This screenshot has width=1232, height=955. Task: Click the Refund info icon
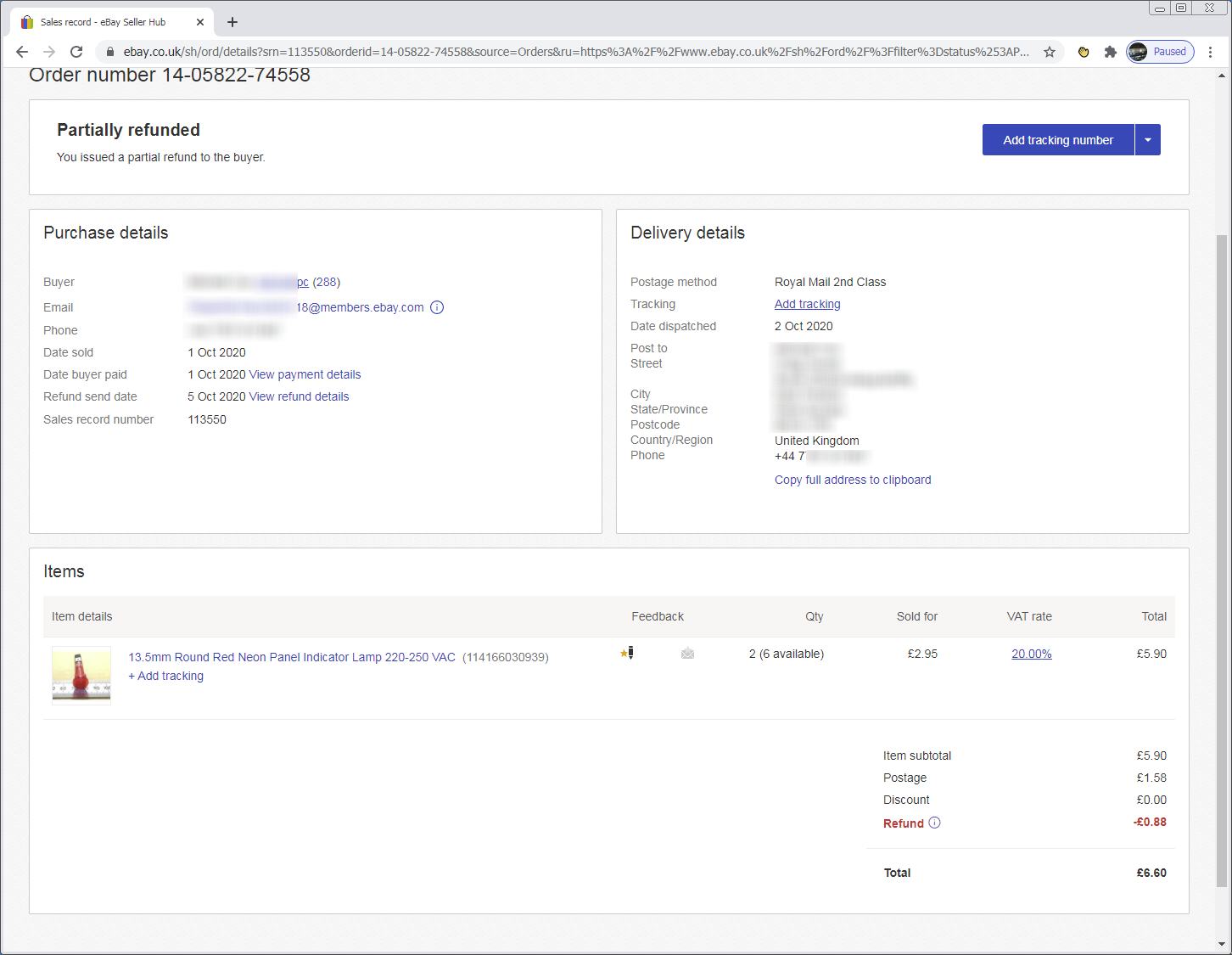[935, 823]
